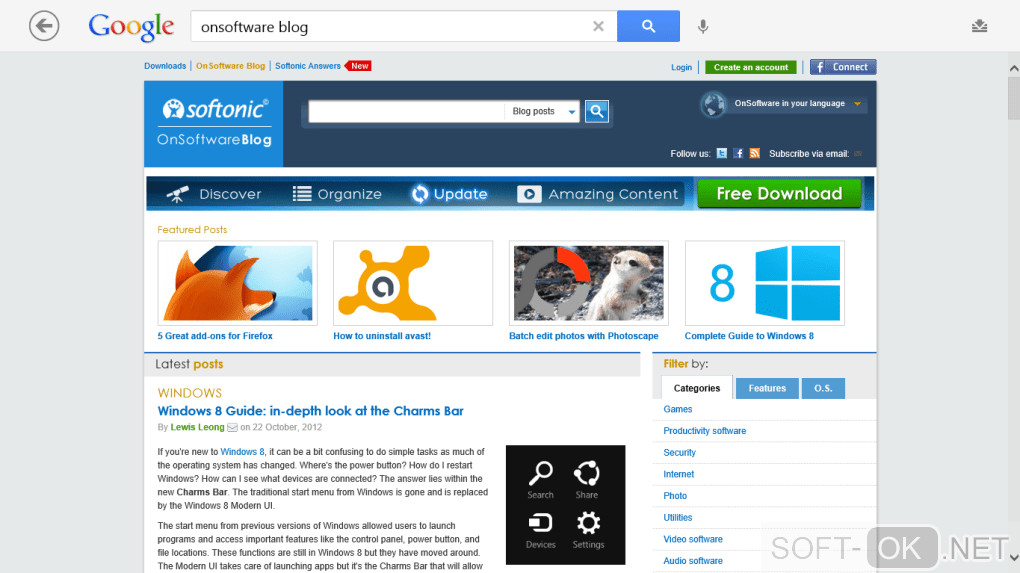Click the scrollbar up arrow
This screenshot has height=573, width=1020.
1013,68
